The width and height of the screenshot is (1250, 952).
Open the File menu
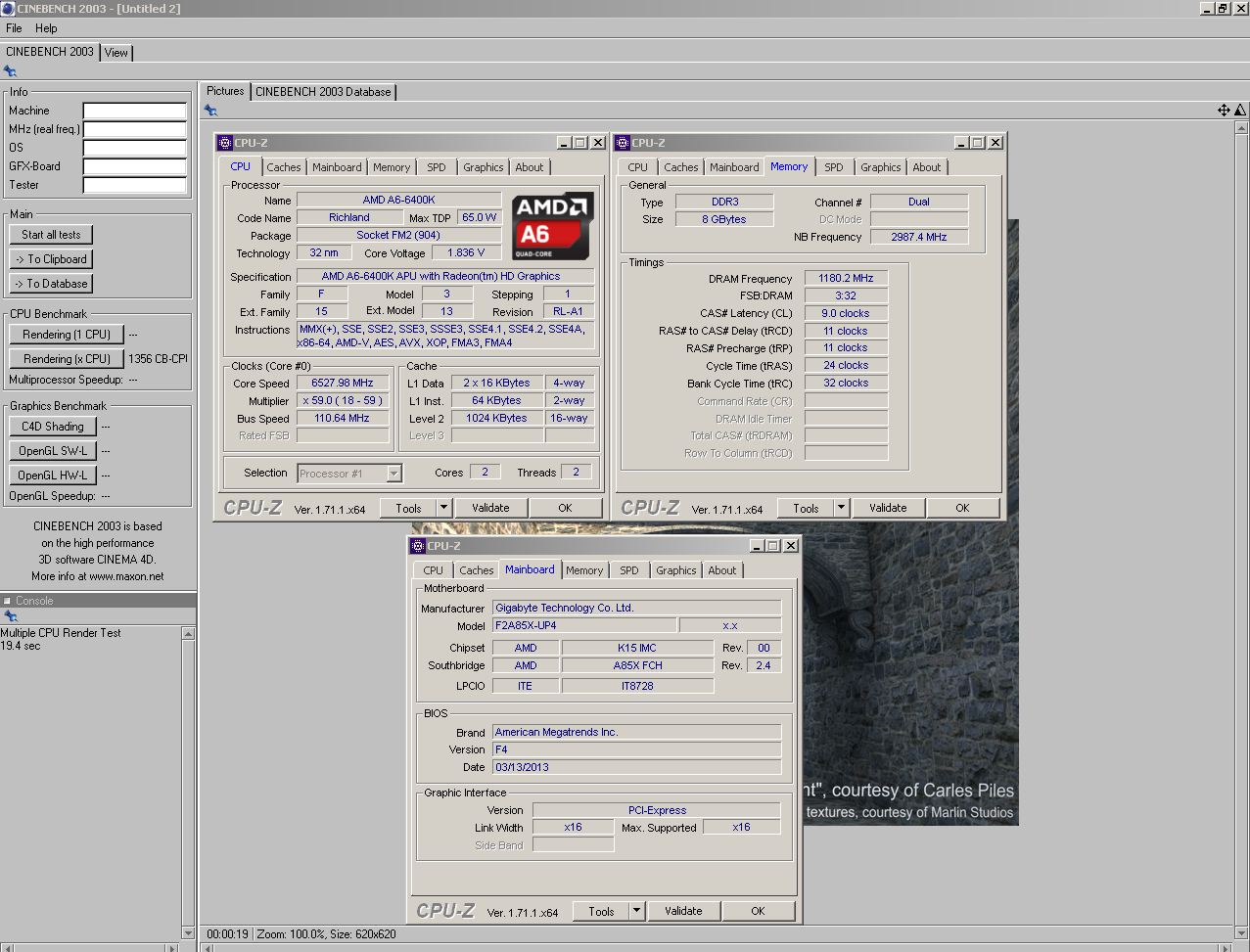14,28
